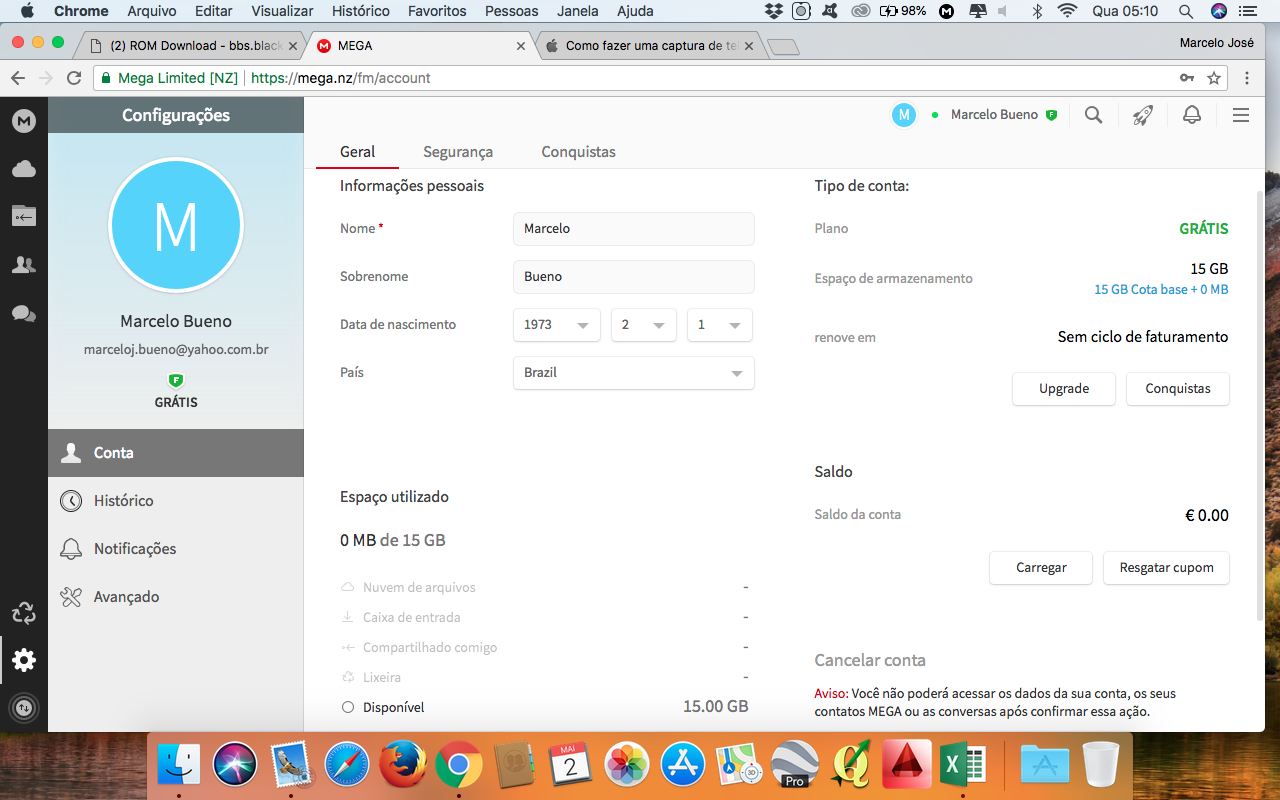Viewport: 1280px width, 800px height.
Task: Click the Chrome address bar URL
Action: pos(340,78)
